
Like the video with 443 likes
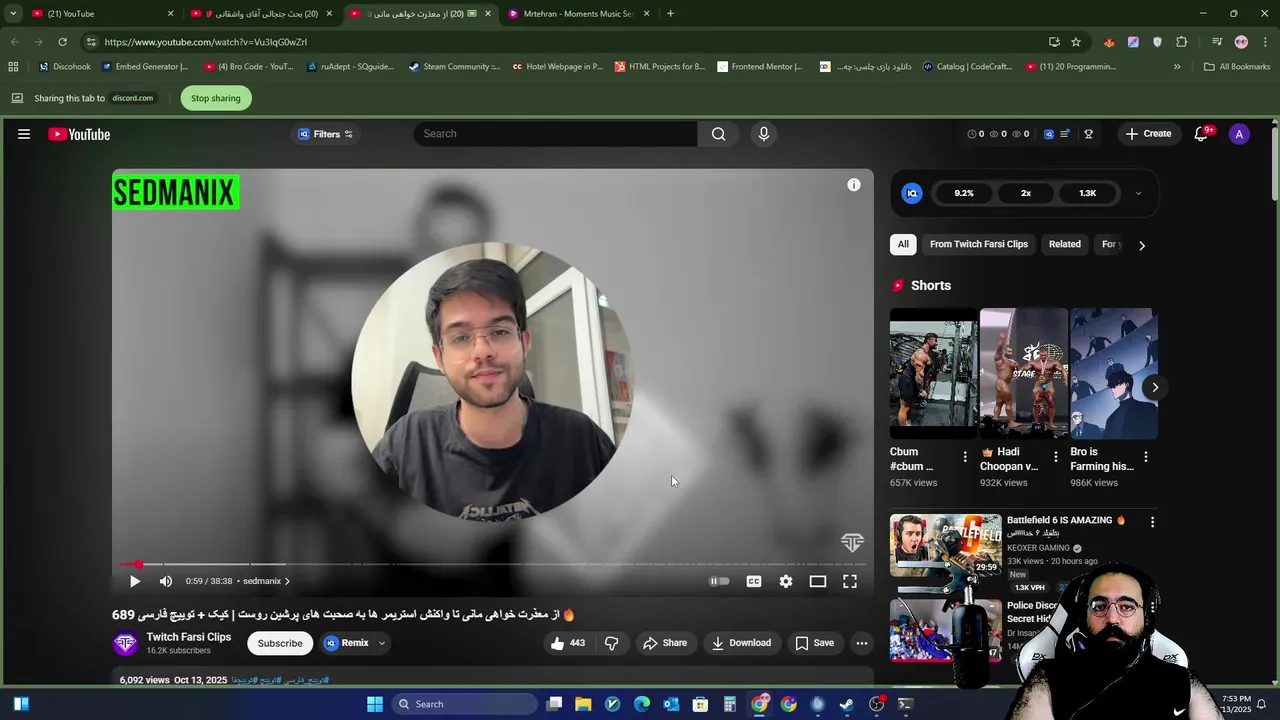coord(567,643)
